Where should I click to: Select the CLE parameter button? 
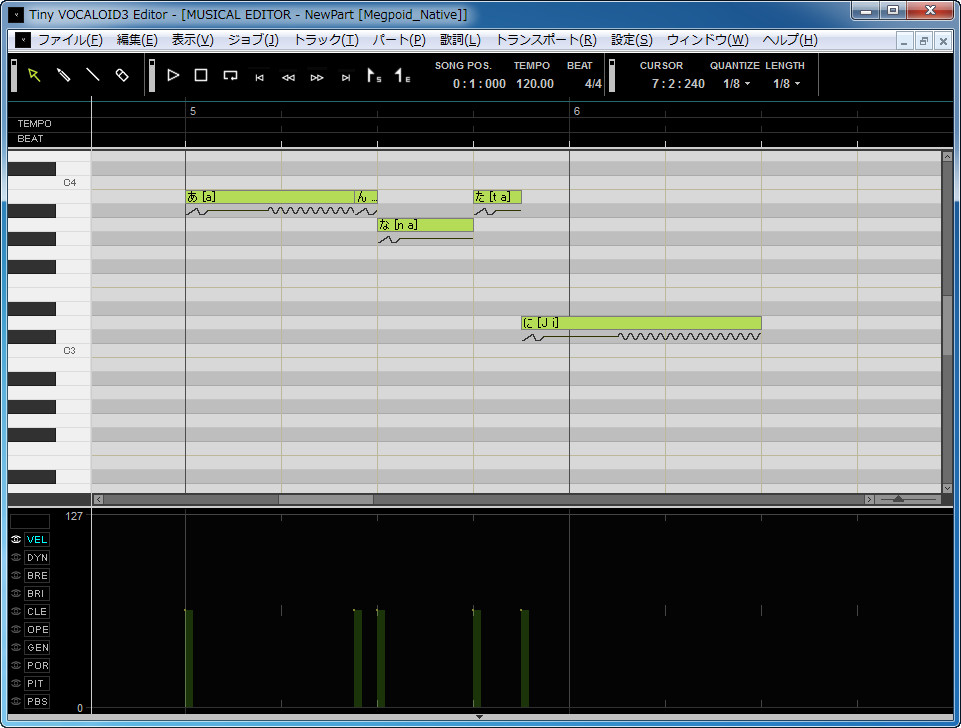37,612
